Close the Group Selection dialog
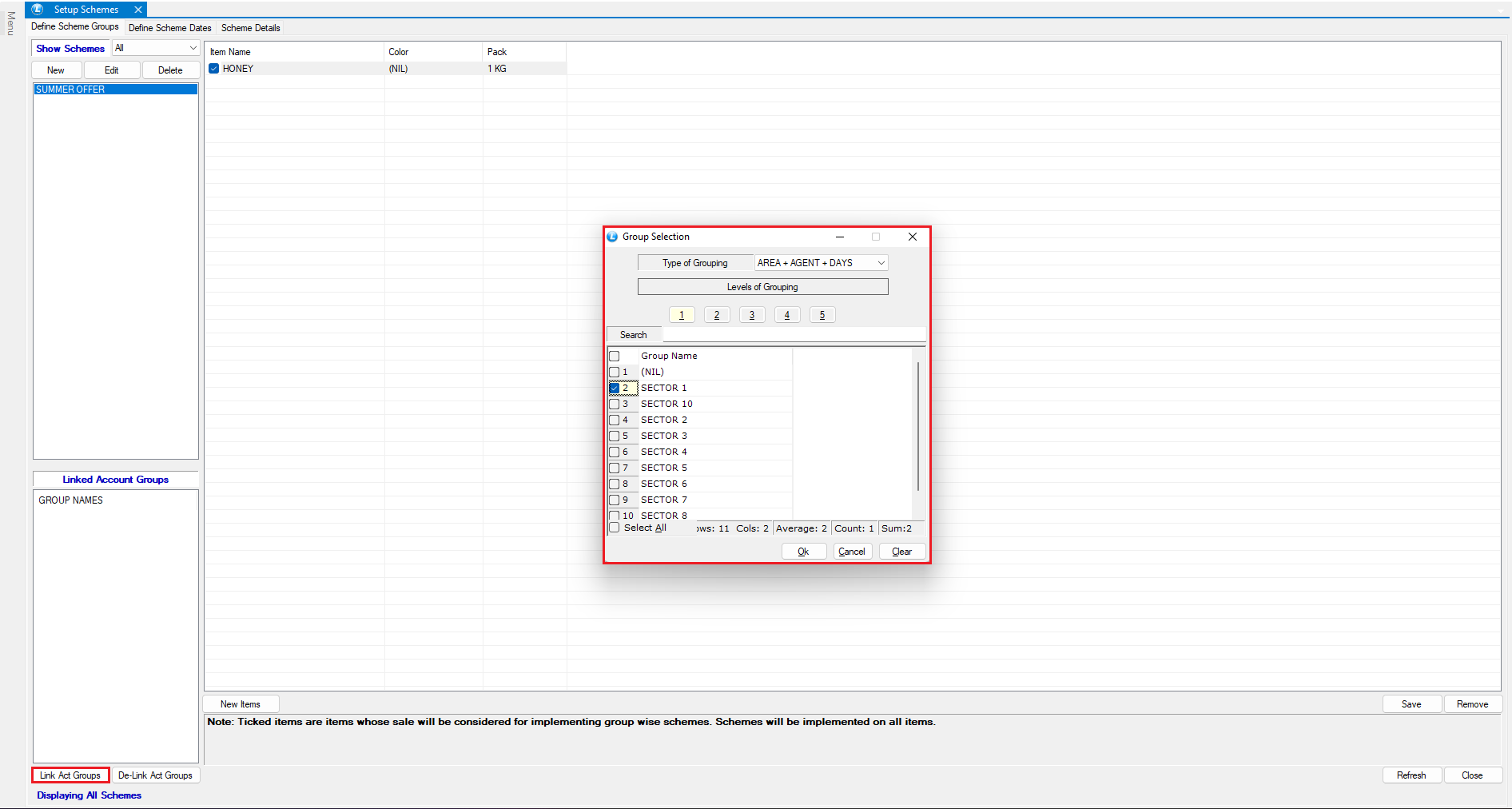 (x=912, y=237)
